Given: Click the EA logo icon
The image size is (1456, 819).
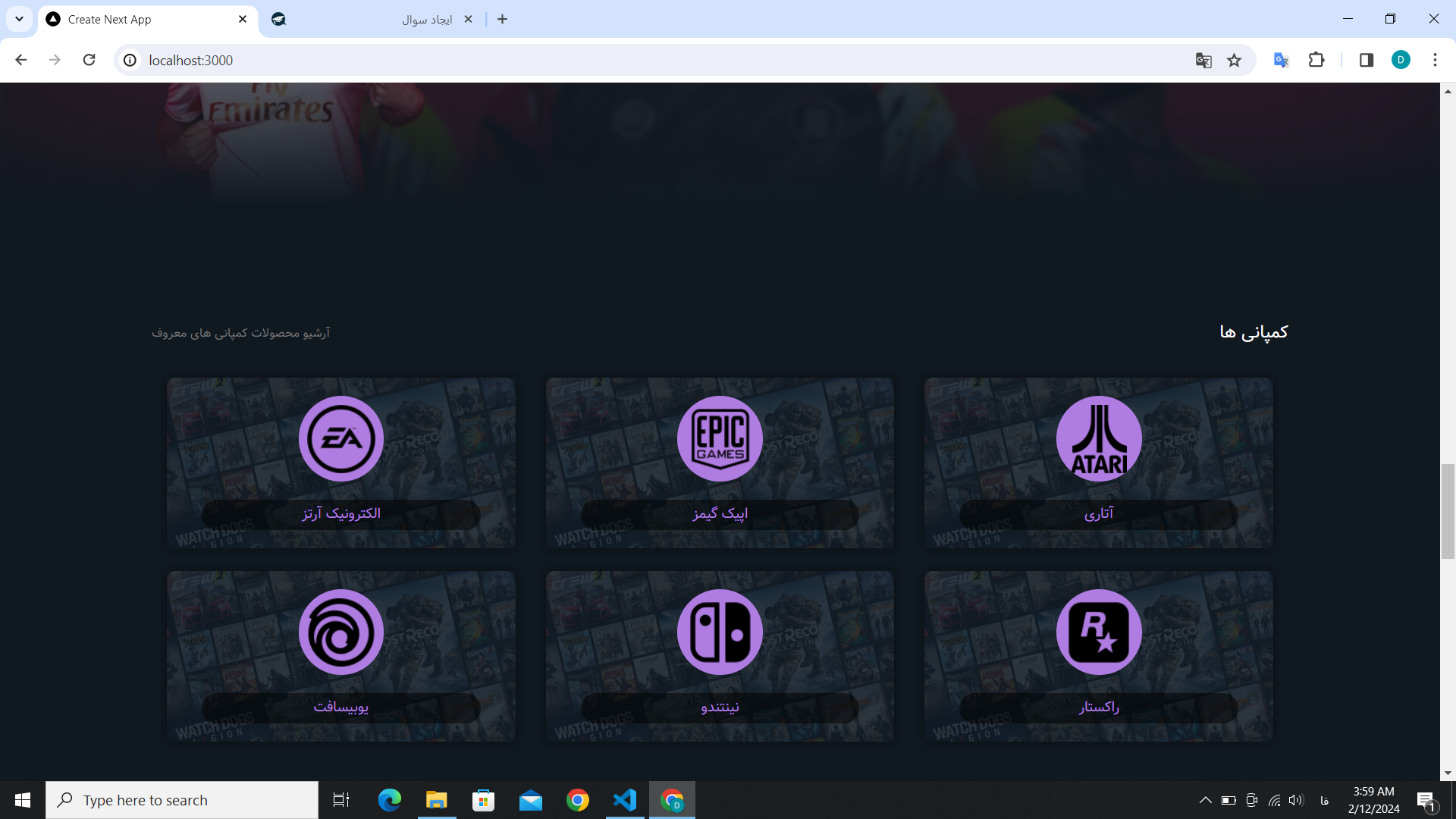Looking at the screenshot, I should tap(340, 438).
